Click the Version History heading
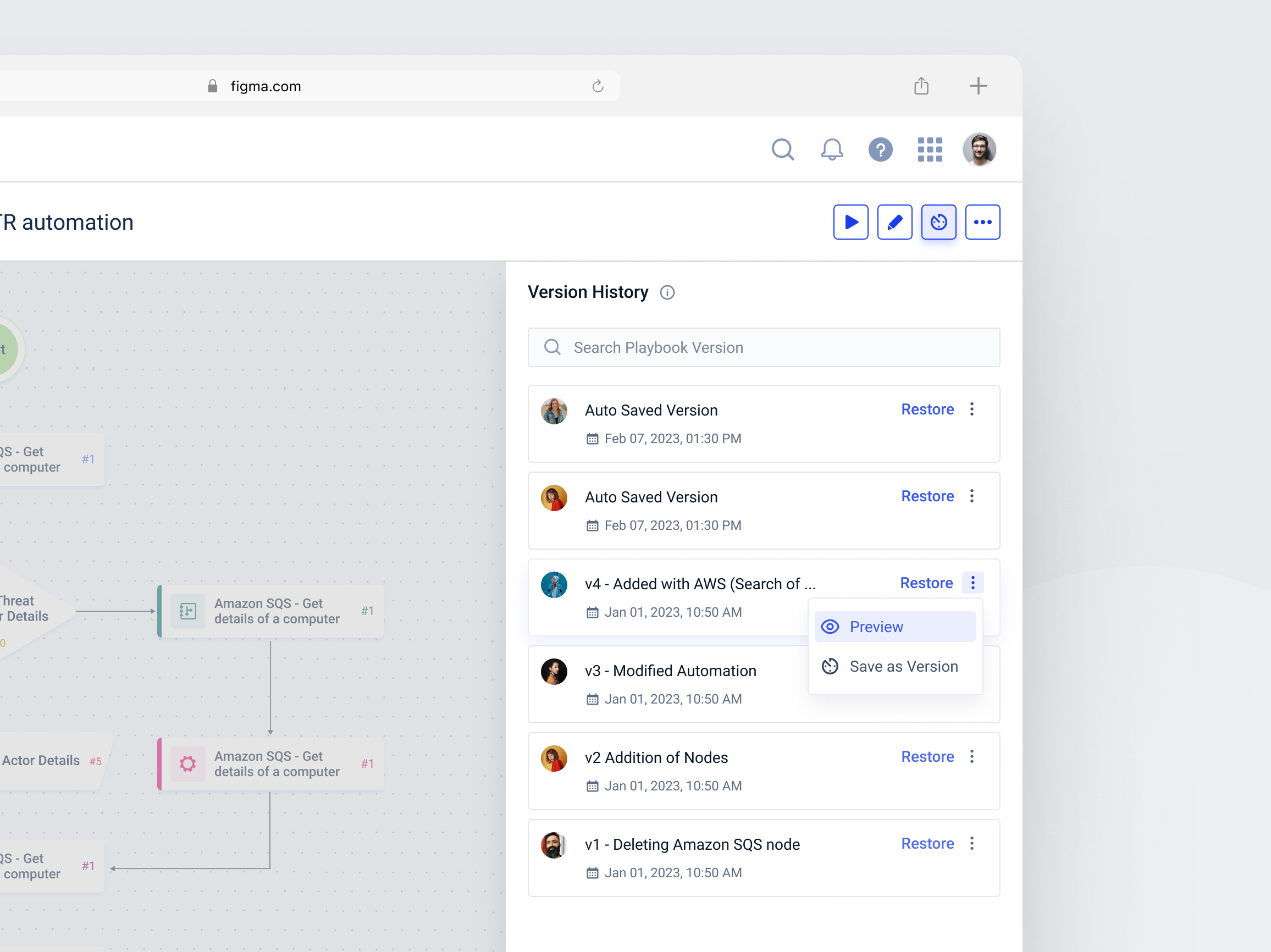The width and height of the screenshot is (1271, 952). 588,292
